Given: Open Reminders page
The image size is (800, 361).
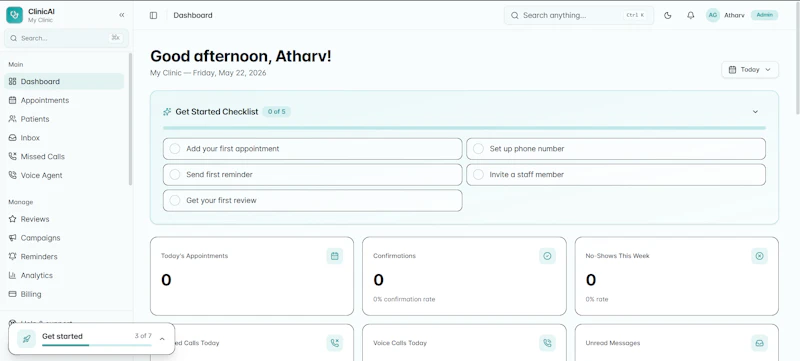Looking at the screenshot, I should point(64,256).
